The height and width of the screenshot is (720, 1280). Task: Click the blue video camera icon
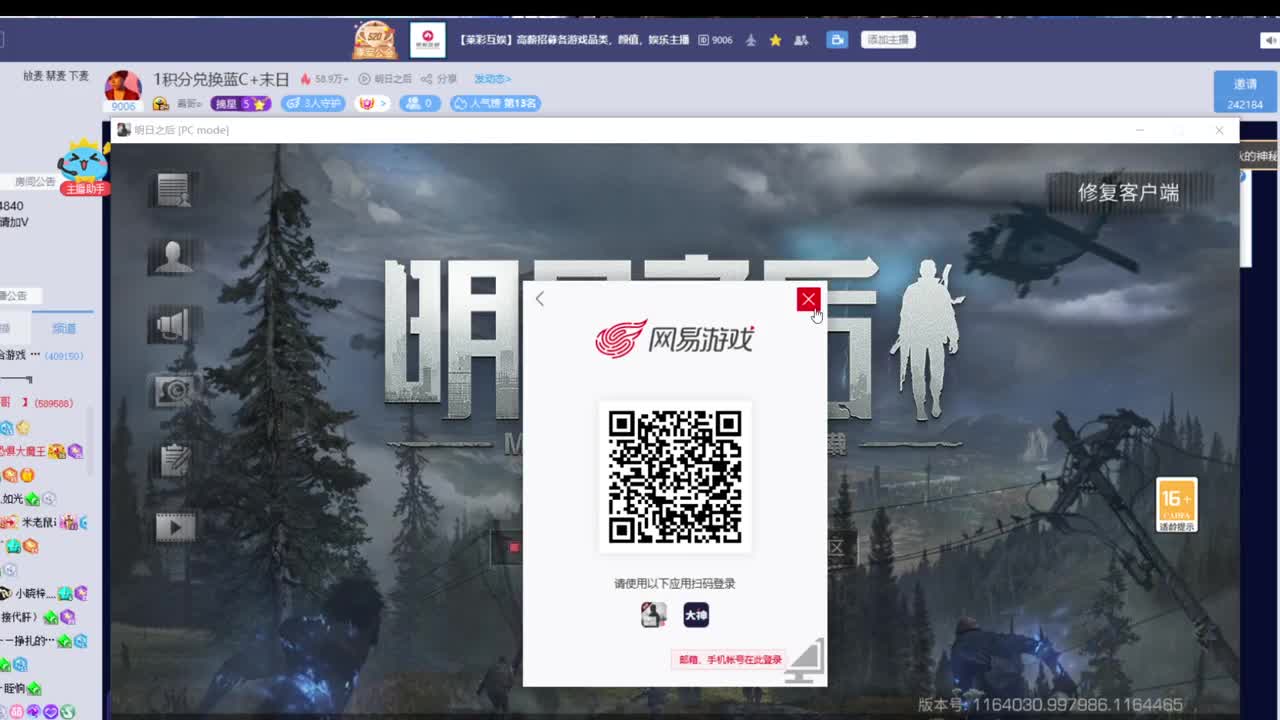click(838, 40)
